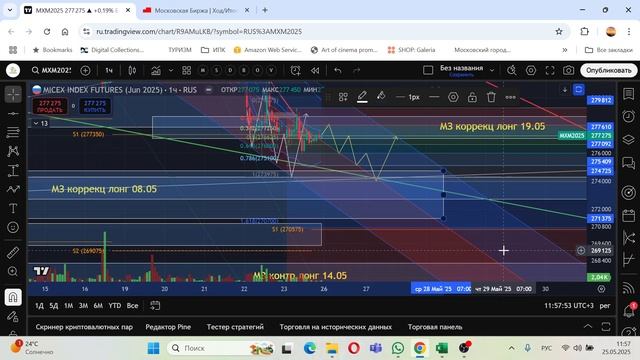Open the emoji and icons tool
Screen dimensions: 640x360
(x=13, y=227)
